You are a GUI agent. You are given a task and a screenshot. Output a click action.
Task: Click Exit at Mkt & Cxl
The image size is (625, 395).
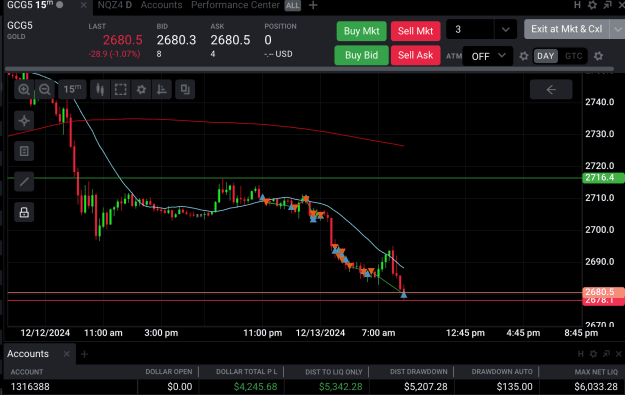click(566, 29)
